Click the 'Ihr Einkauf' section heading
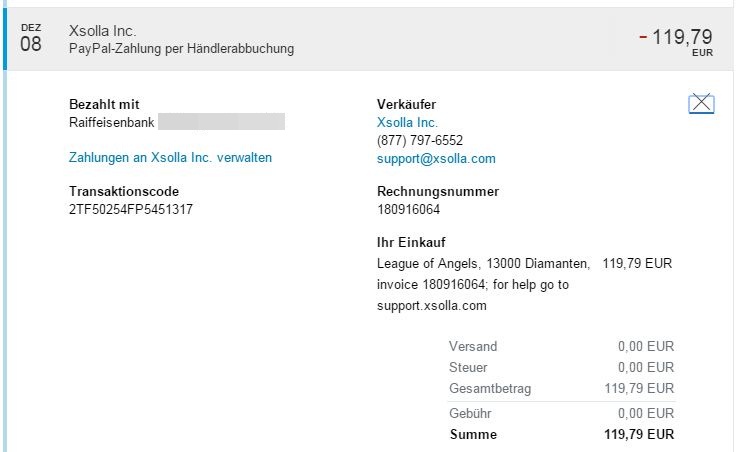The width and height of the screenshot is (740, 452). [x=411, y=243]
